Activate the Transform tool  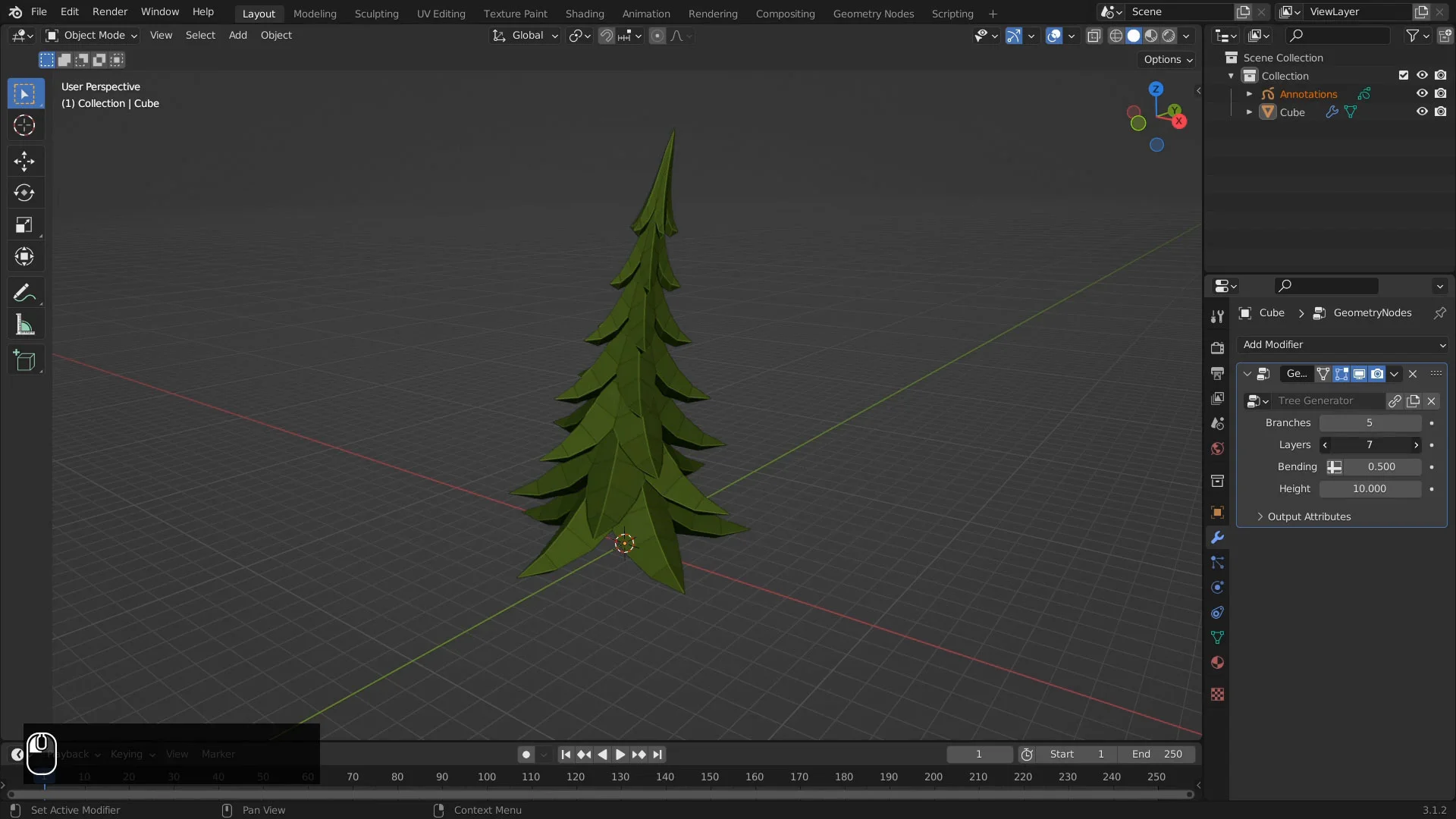24,256
